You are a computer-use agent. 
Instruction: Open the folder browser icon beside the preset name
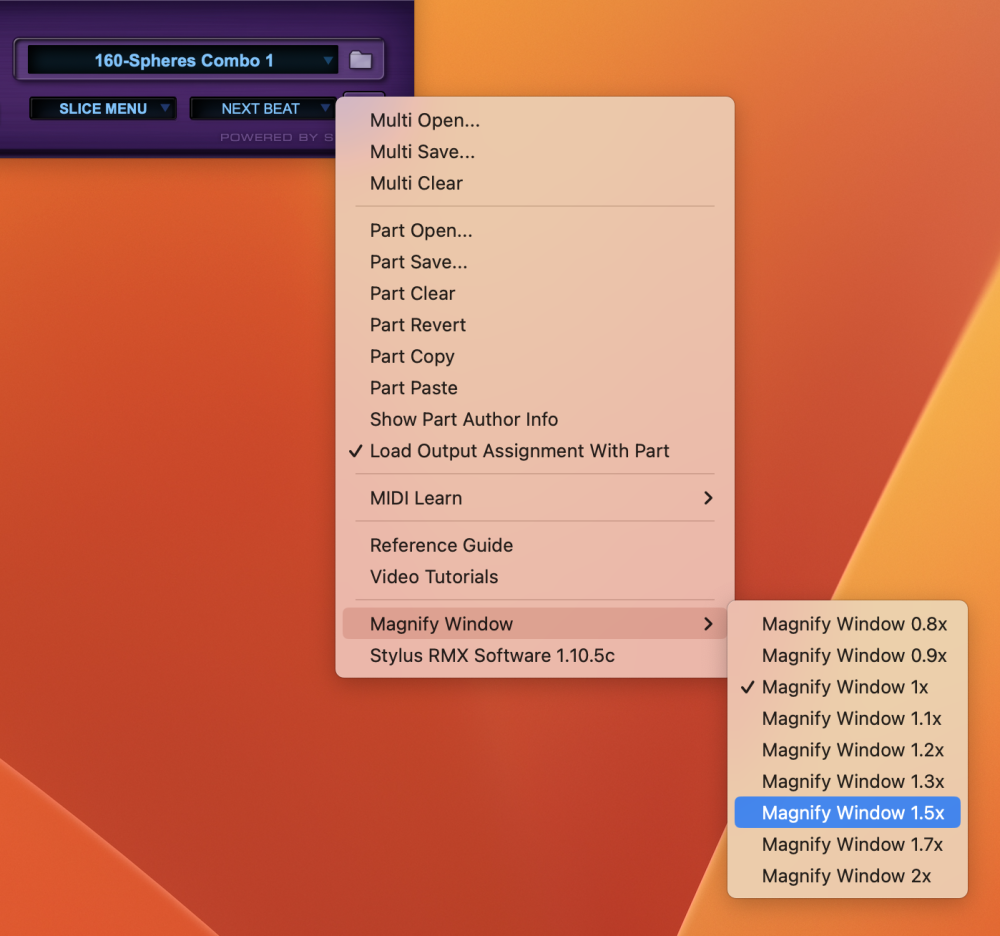pos(360,60)
